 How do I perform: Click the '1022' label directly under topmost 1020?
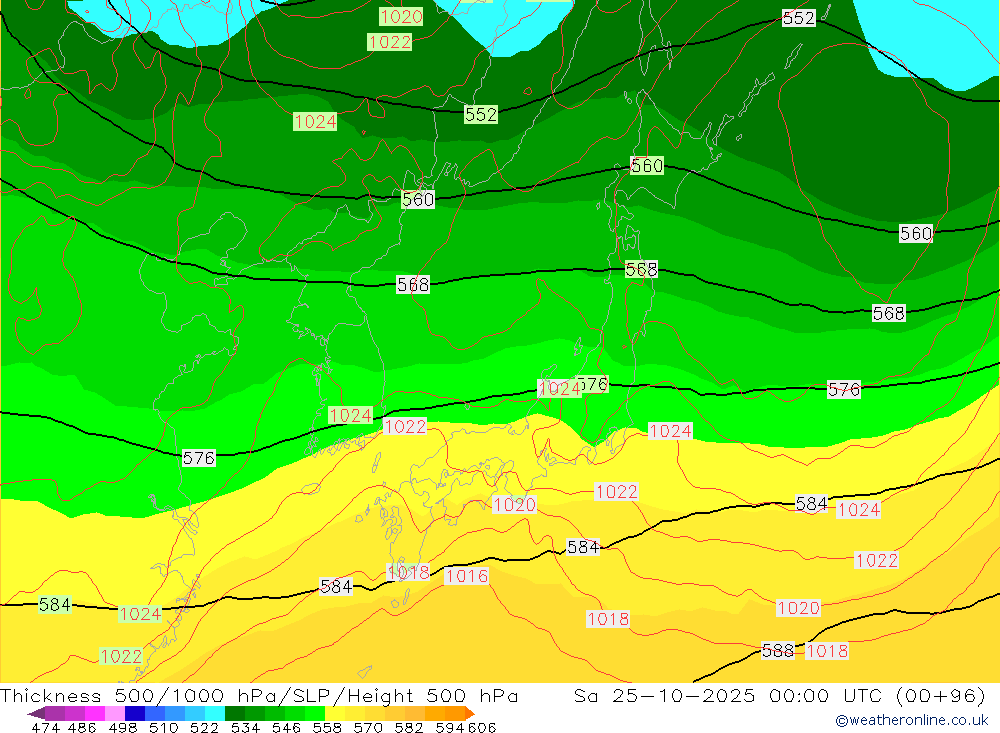tap(390, 42)
